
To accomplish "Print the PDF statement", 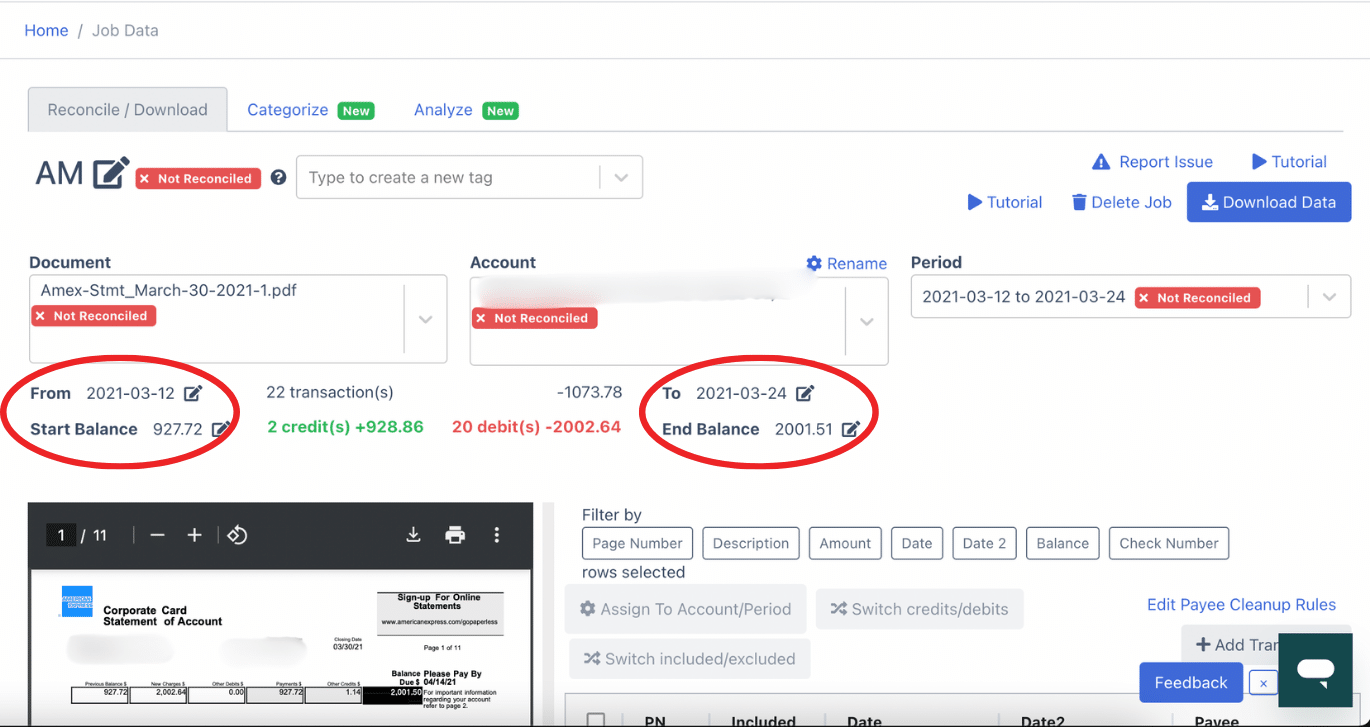I will coord(455,535).
